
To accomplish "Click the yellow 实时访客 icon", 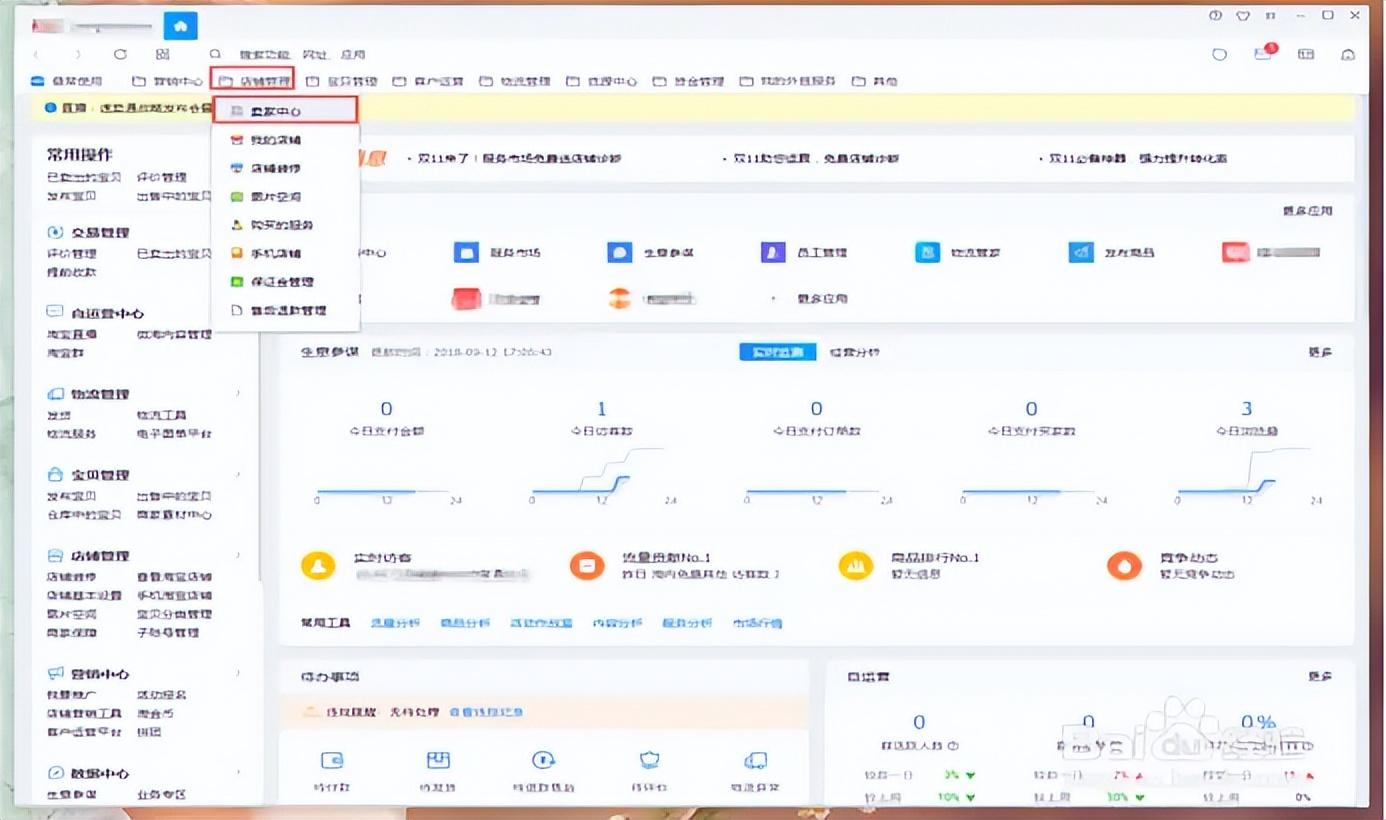I will 318,566.
